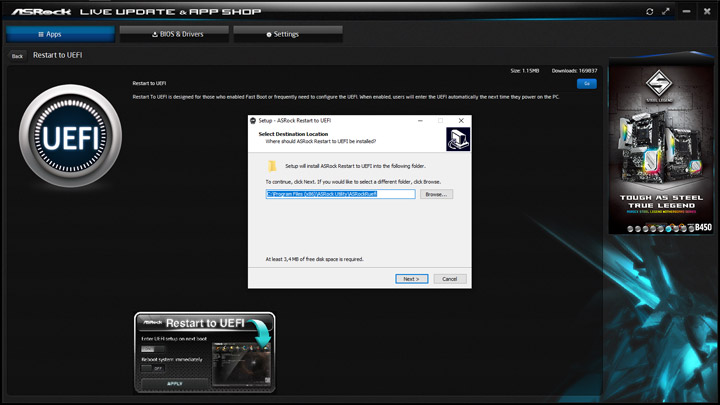Viewport: 720px width, 405px height.
Task: Minimize the ASRock App Shop window
Action: 686,11
